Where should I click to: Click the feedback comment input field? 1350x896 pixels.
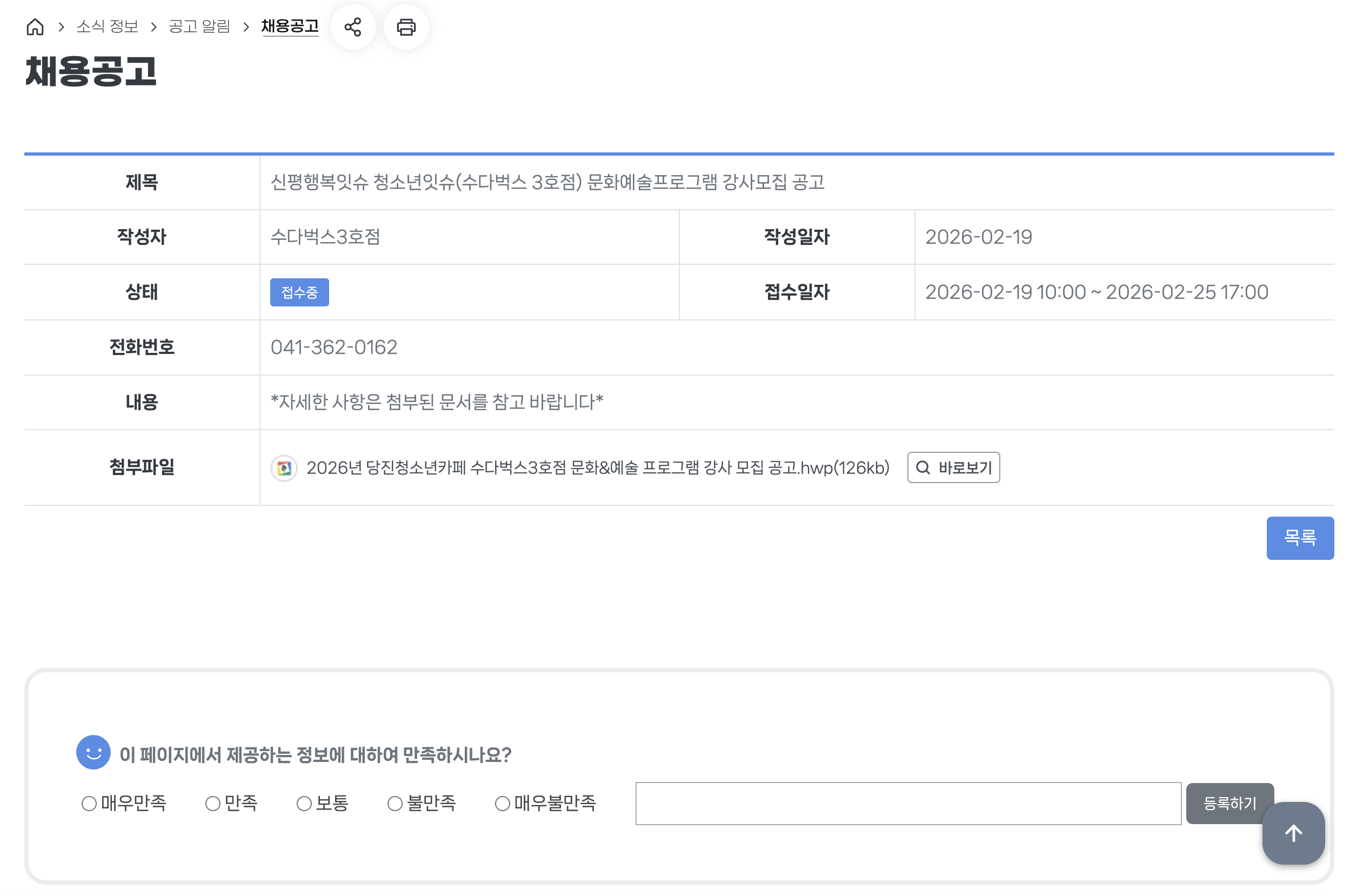click(x=908, y=803)
